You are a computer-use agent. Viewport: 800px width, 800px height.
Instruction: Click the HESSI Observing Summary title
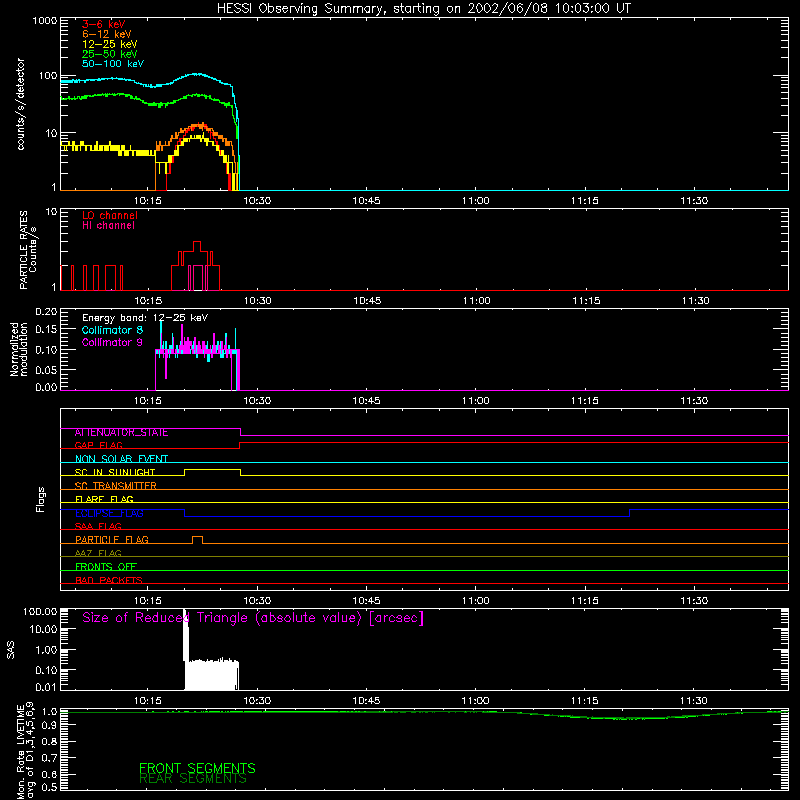423,9
